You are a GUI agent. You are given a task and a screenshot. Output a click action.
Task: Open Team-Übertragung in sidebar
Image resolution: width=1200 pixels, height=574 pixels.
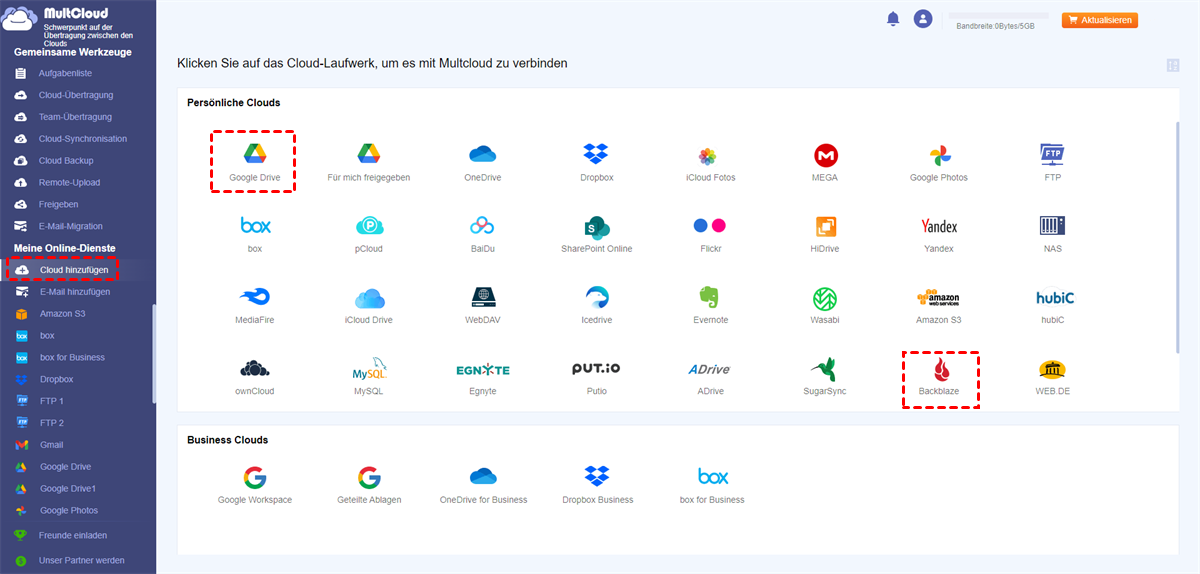click(77, 117)
